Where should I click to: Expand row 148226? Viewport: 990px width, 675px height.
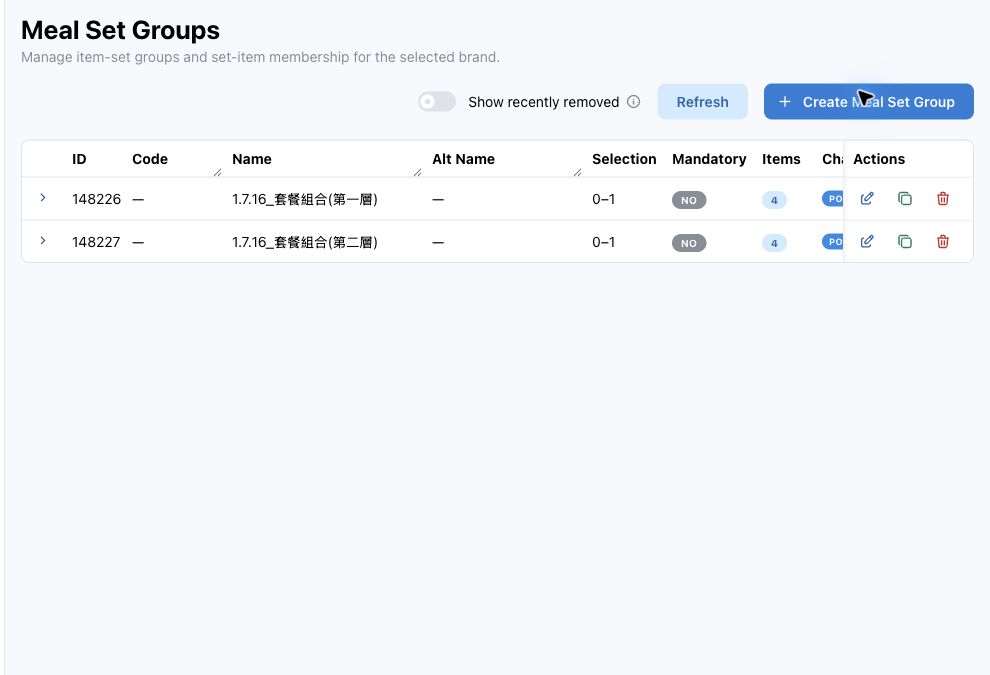(x=43, y=198)
